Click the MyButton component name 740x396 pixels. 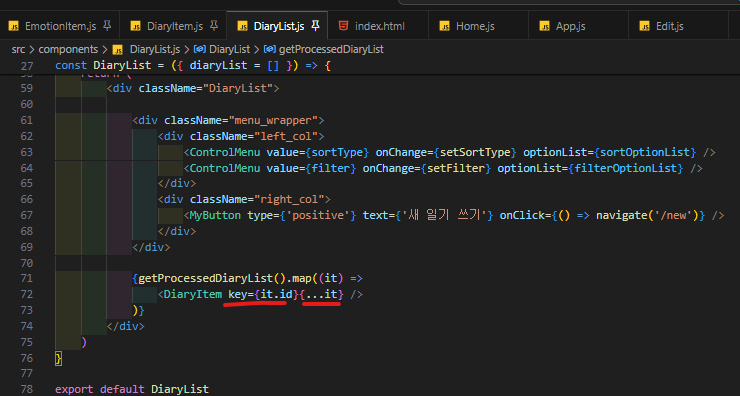point(215,215)
